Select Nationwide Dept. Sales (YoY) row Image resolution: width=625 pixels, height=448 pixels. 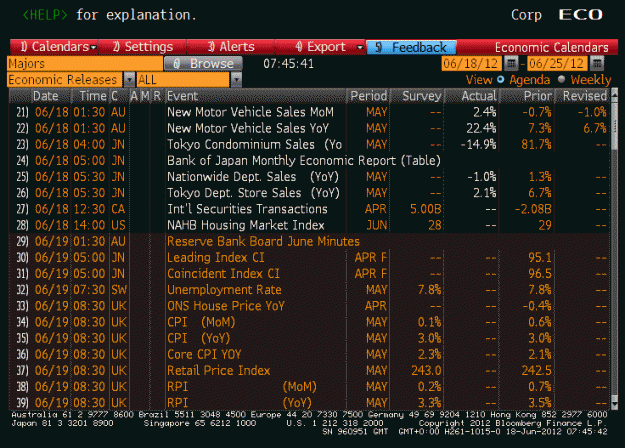pyautogui.click(x=309, y=177)
